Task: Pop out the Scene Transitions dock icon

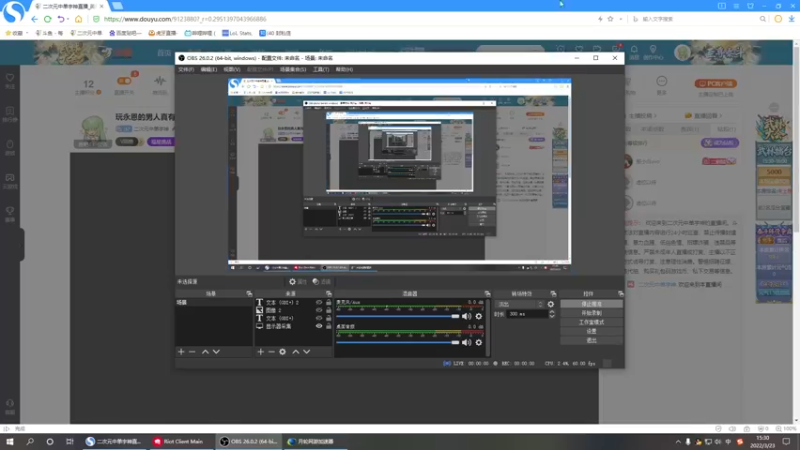Action: pos(553,294)
